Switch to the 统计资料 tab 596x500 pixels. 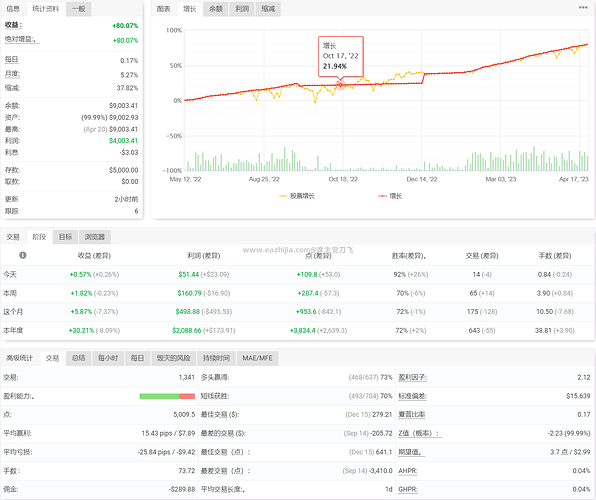tap(46, 9)
